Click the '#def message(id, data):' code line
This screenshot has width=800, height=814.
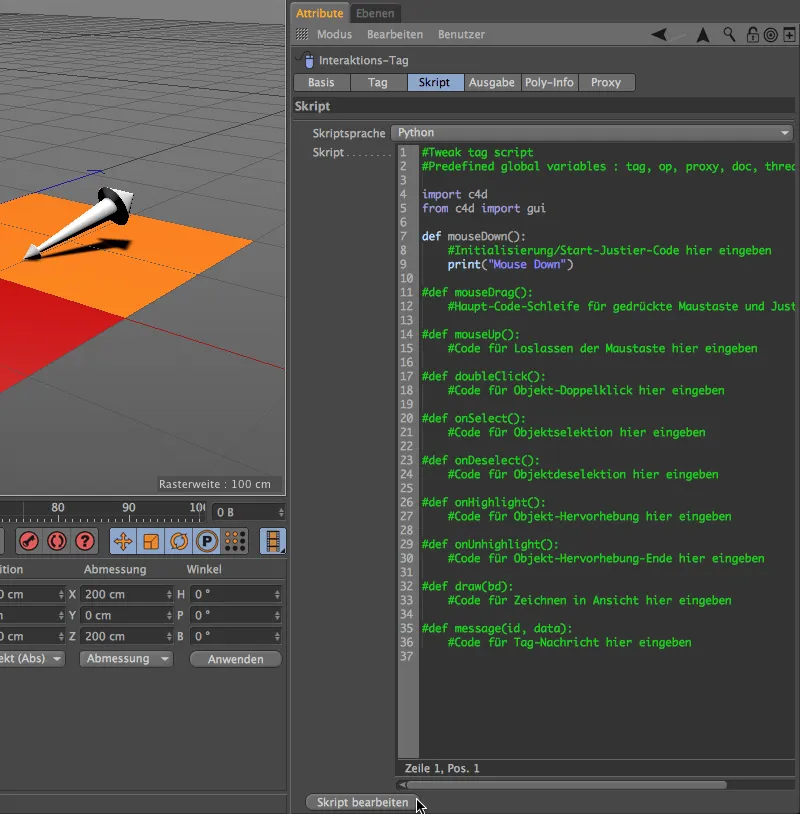pos(497,629)
